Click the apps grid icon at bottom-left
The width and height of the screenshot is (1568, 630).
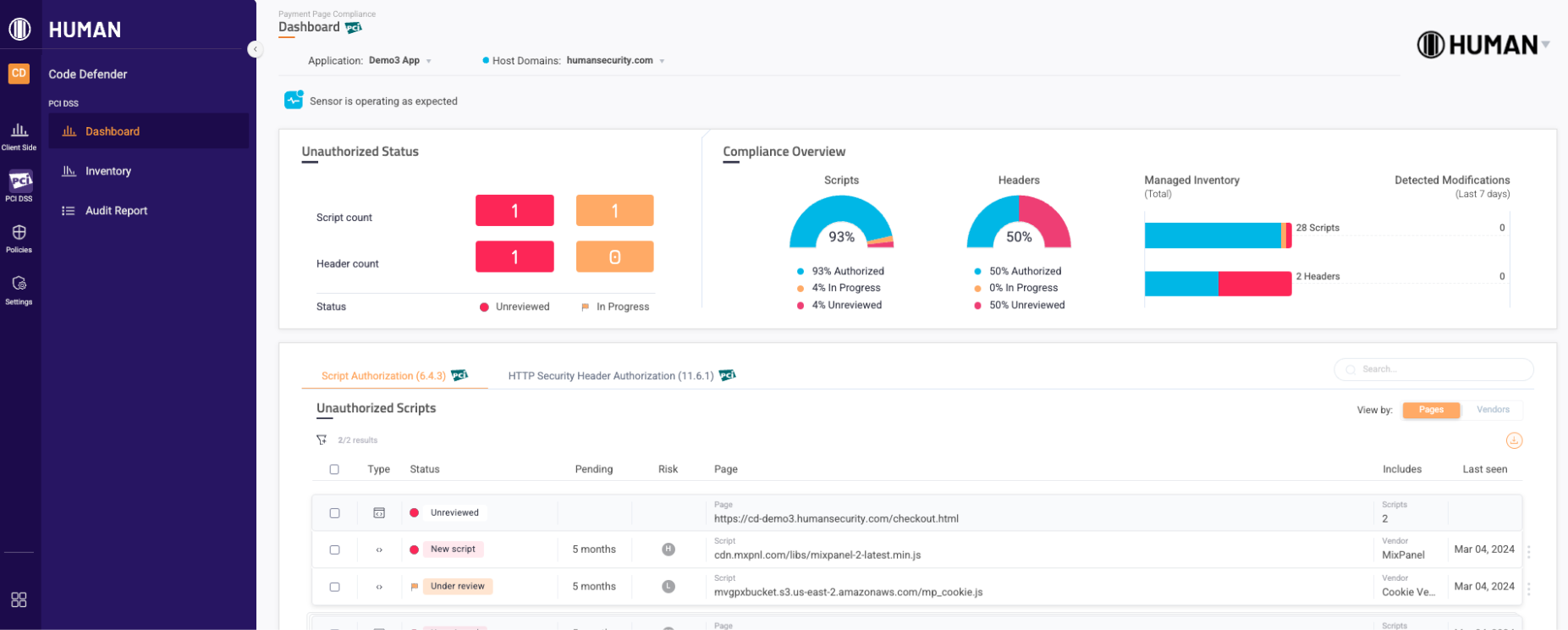[19, 600]
